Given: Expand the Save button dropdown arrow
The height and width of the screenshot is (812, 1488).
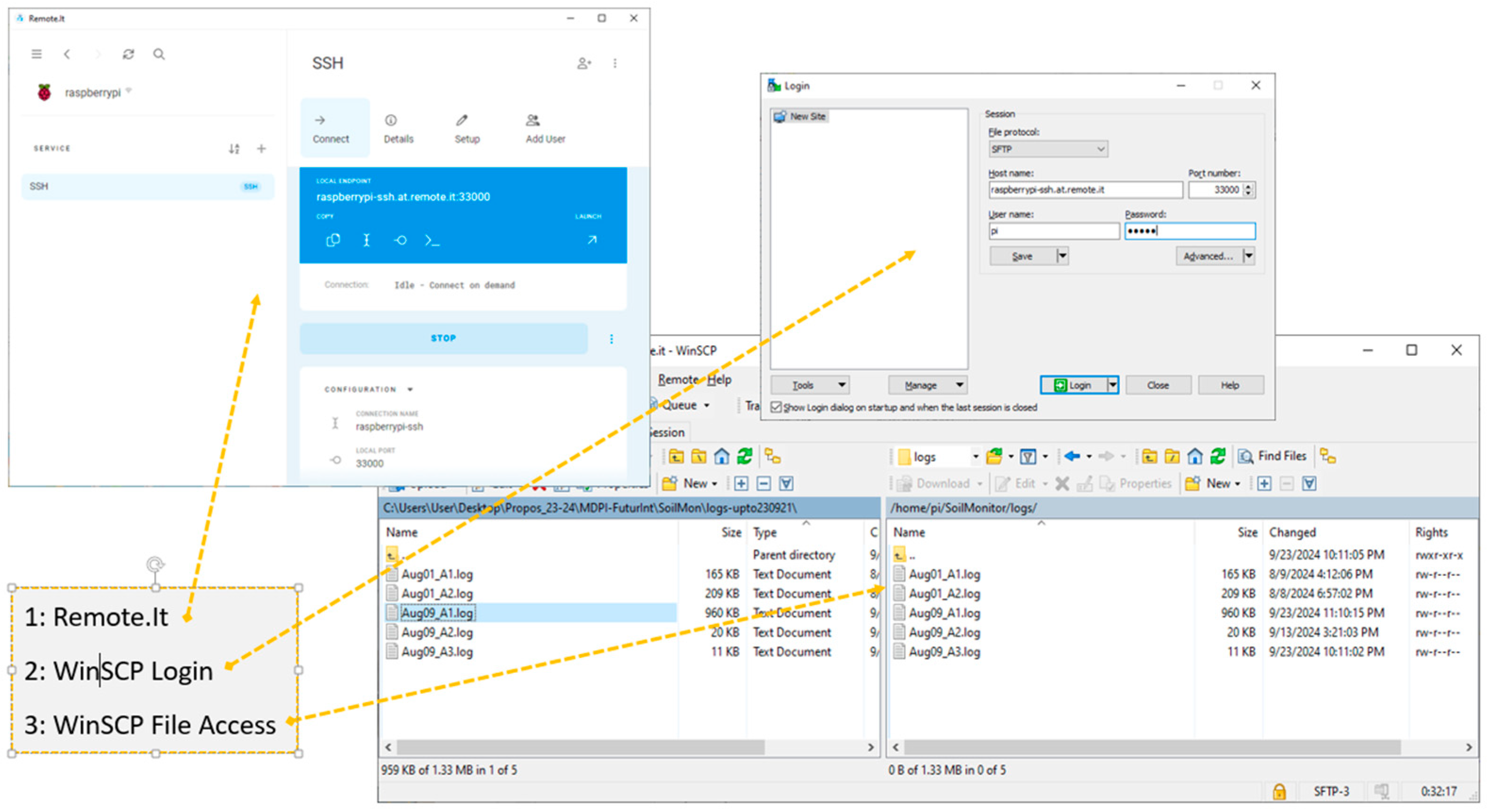Looking at the screenshot, I should pos(1062,256).
